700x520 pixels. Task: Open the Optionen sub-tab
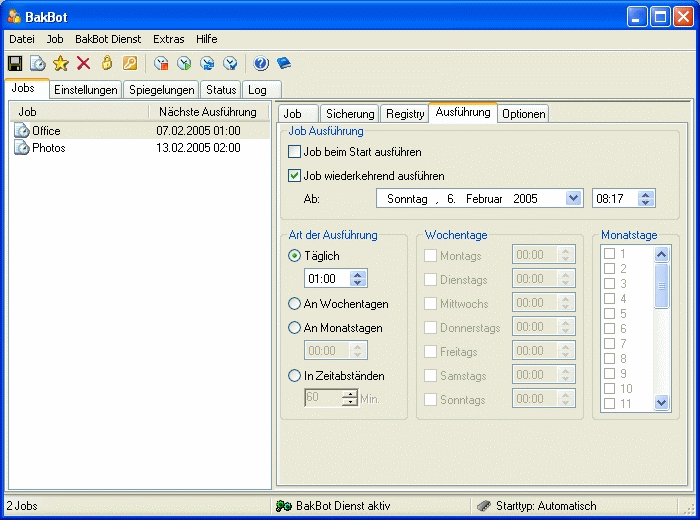tap(523, 114)
